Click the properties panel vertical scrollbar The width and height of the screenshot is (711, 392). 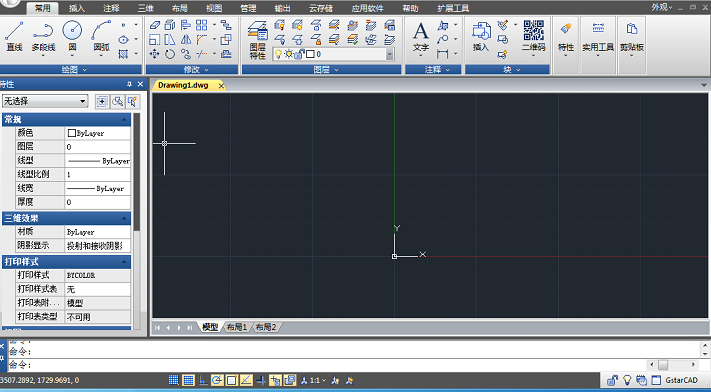coord(137,172)
